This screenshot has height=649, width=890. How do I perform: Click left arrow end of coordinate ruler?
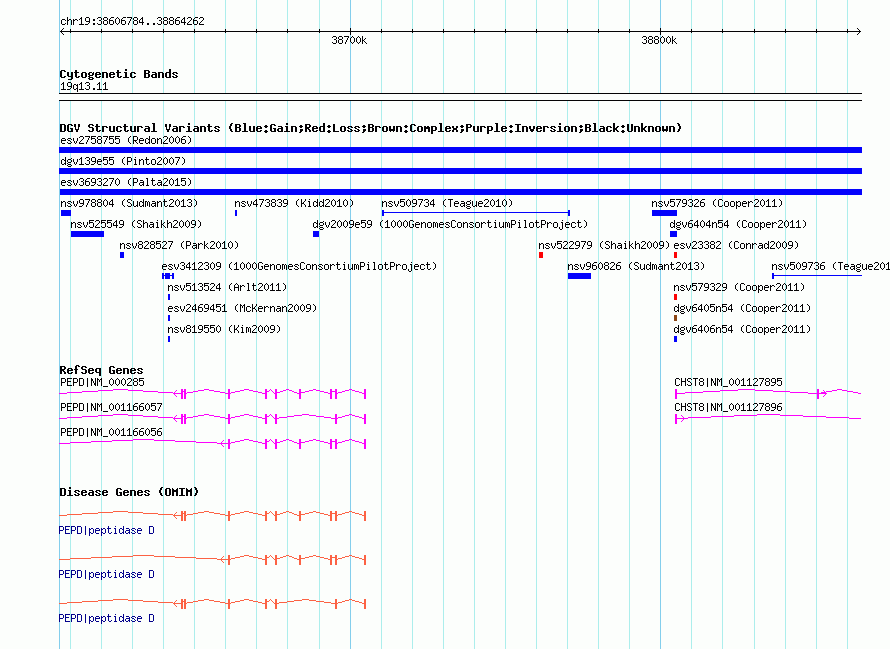63,32
